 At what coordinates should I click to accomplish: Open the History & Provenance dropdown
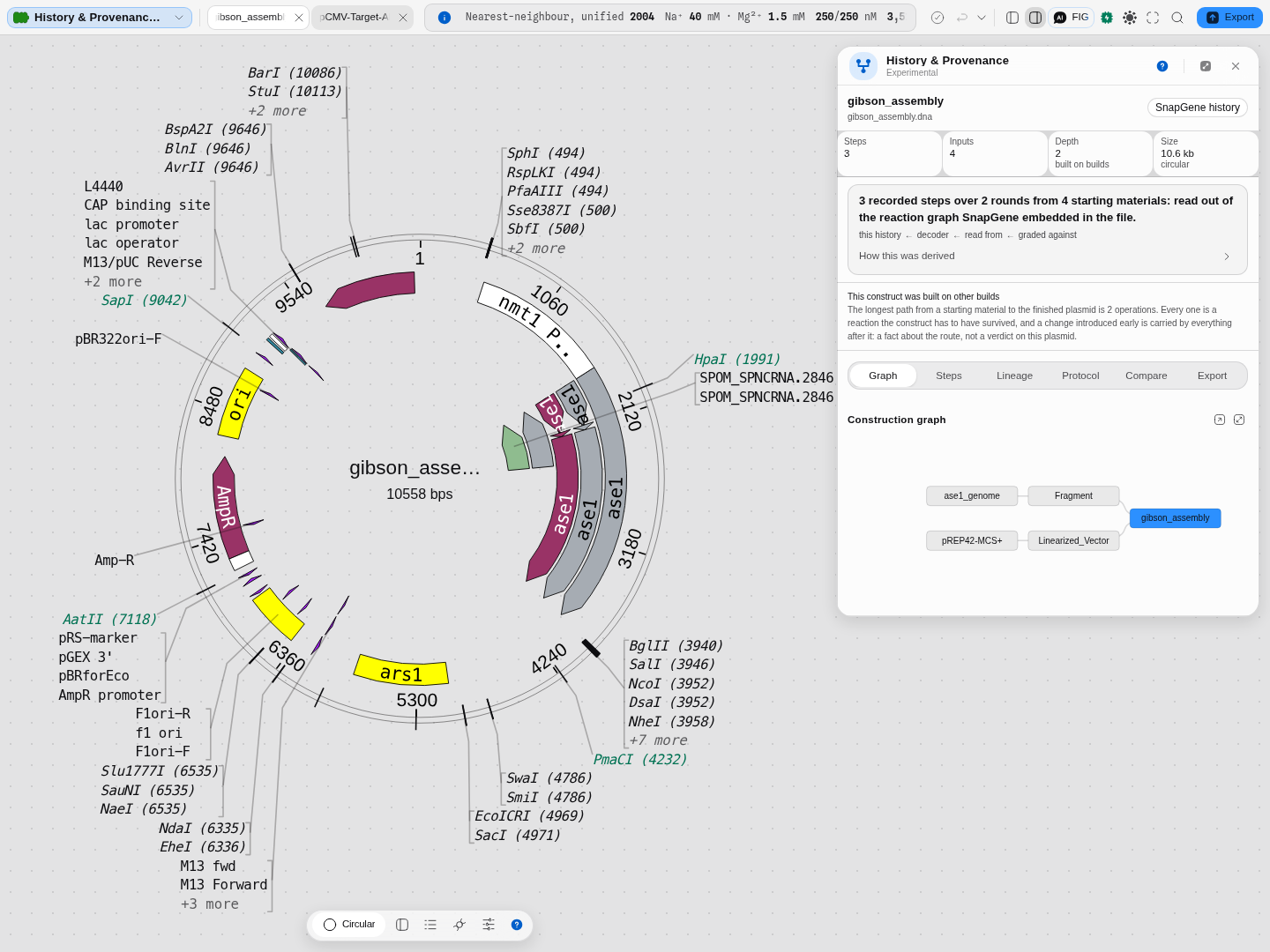[x=100, y=18]
